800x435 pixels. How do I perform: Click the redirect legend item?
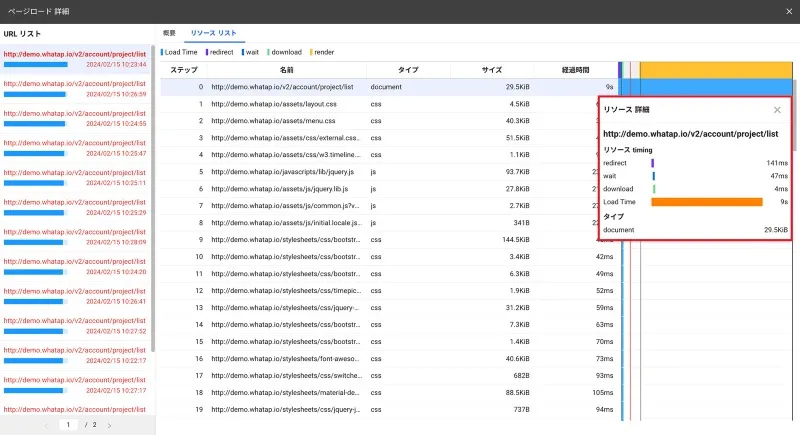(x=219, y=52)
